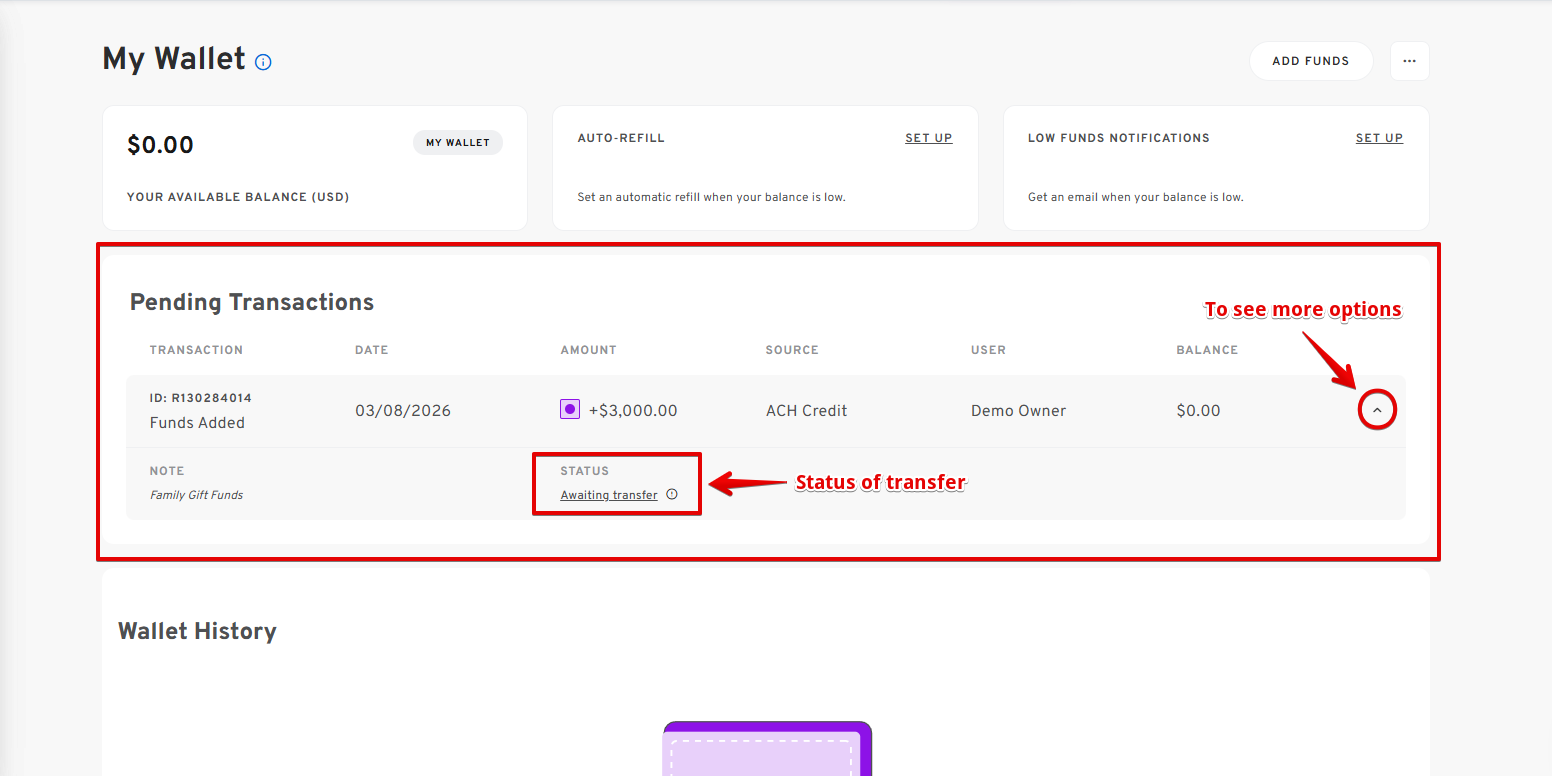Click the AMOUNT column header
Viewport: 1552px width, 776px height.
[588, 350]
